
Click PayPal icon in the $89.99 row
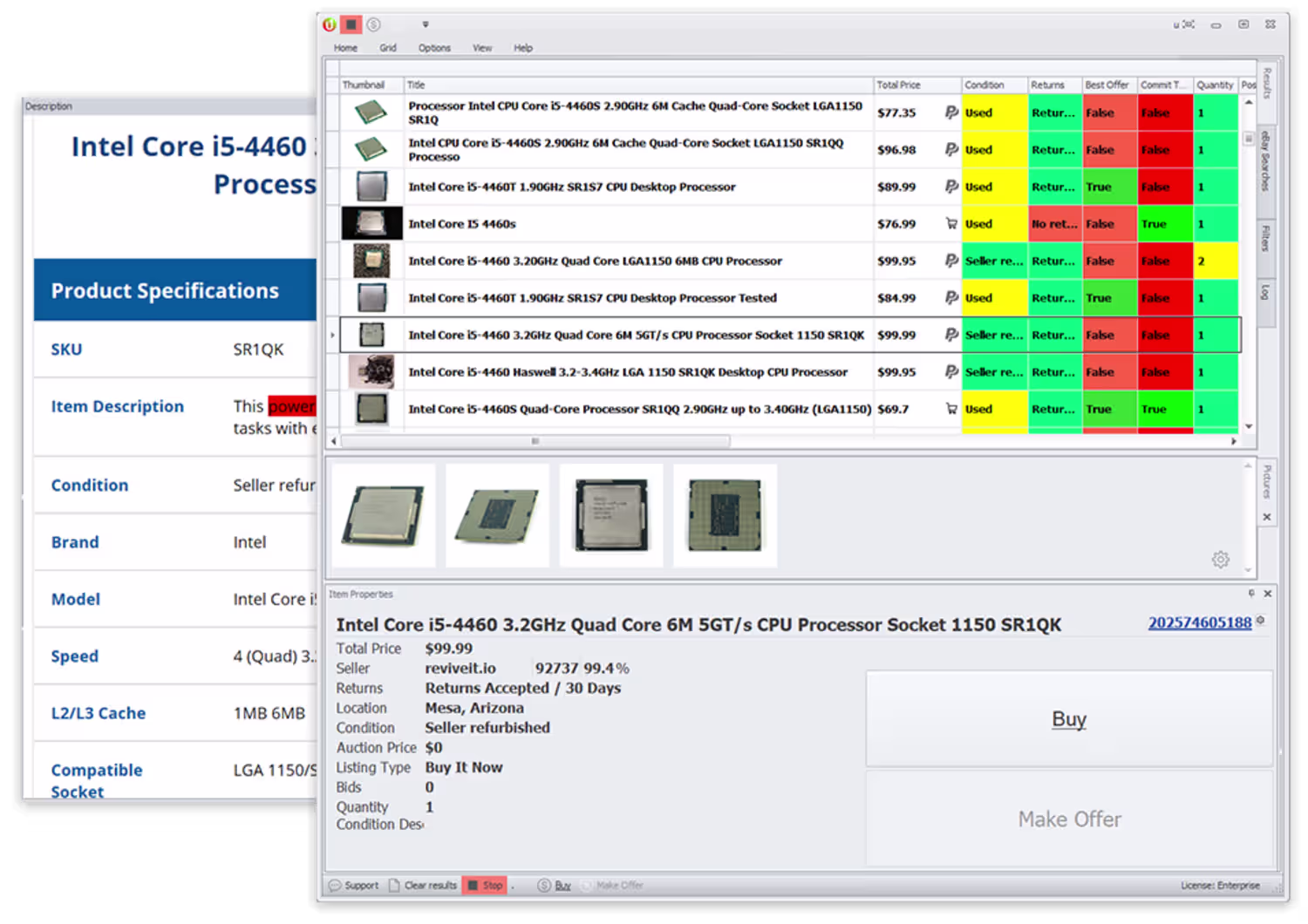click(951, 187)
